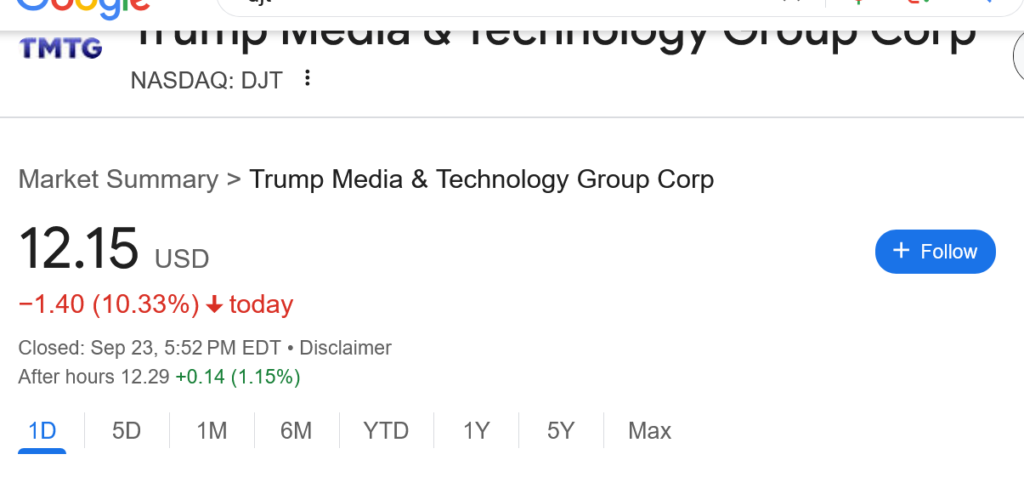Open the three-dot menu beside NASDAQ: DJT

307,78
